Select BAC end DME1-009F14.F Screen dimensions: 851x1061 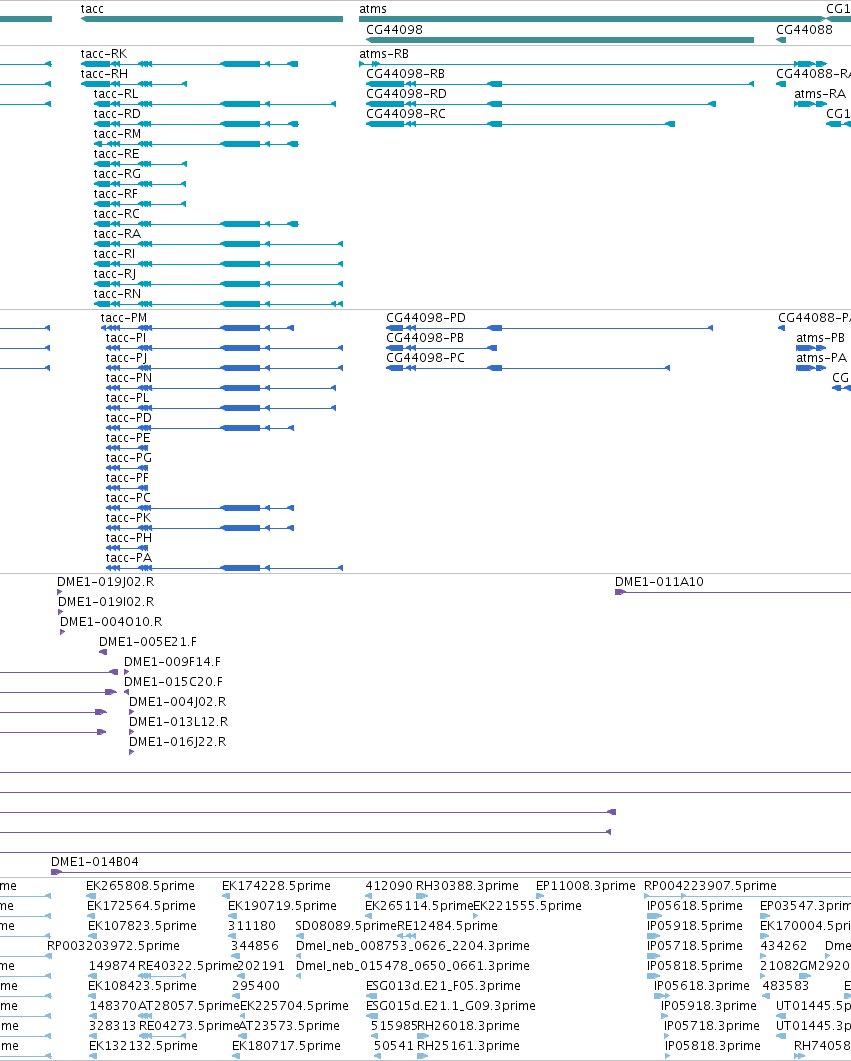[126, 672]
